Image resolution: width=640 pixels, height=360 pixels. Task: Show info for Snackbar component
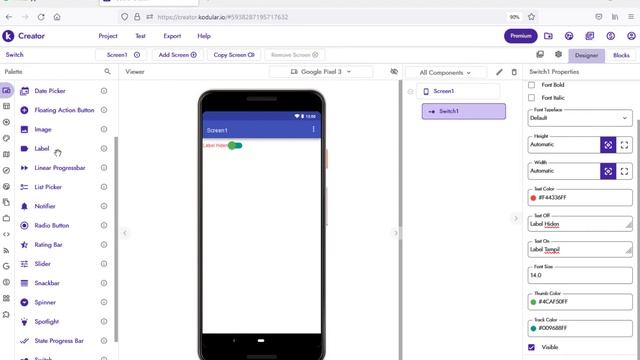104,283
